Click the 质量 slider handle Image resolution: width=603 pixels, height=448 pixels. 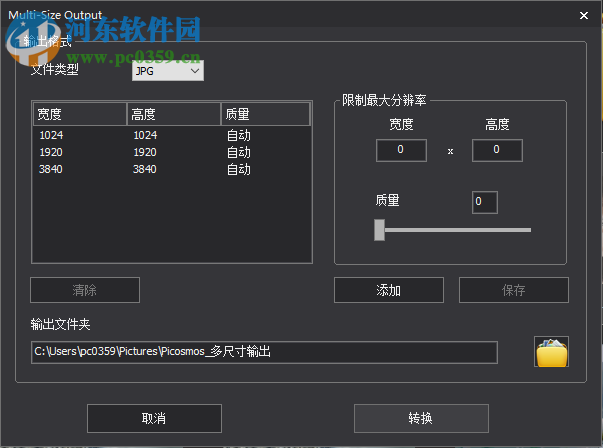click(x=380, y=230)
